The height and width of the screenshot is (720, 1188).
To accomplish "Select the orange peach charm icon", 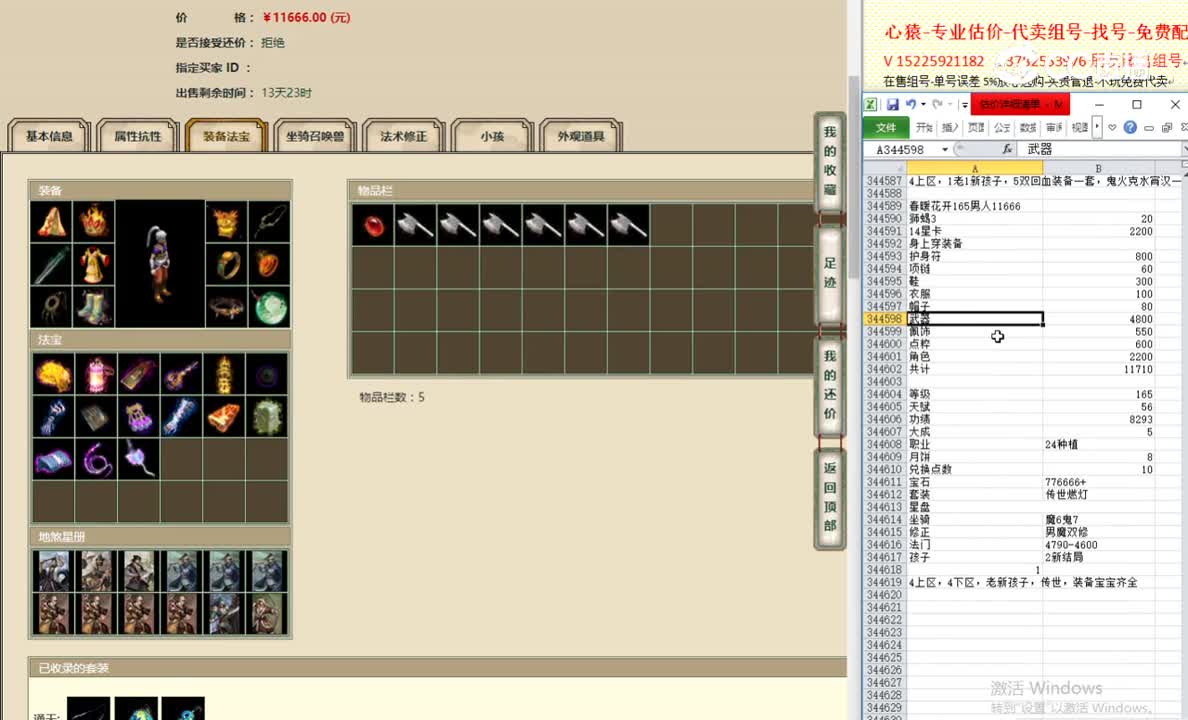I will (269, 265).
